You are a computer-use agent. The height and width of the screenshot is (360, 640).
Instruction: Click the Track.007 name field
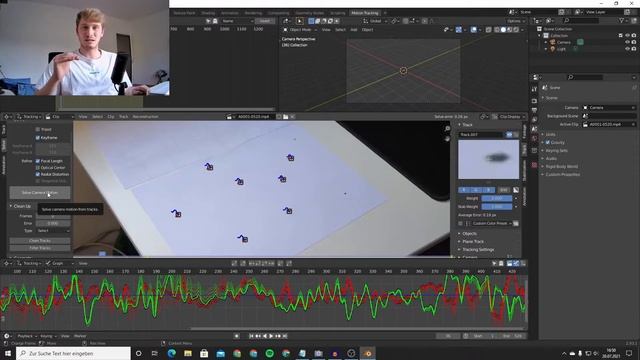[481, 134]
